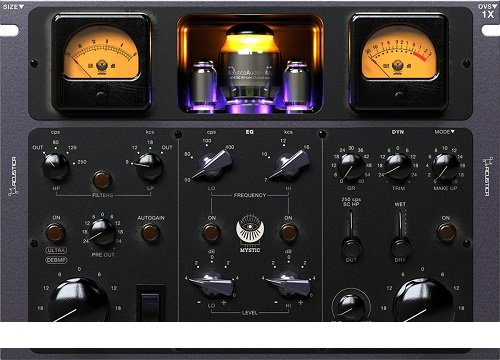Click the HP filter knob
The height and width of the screenshot is (360, 500).
(x=56, y=167)
